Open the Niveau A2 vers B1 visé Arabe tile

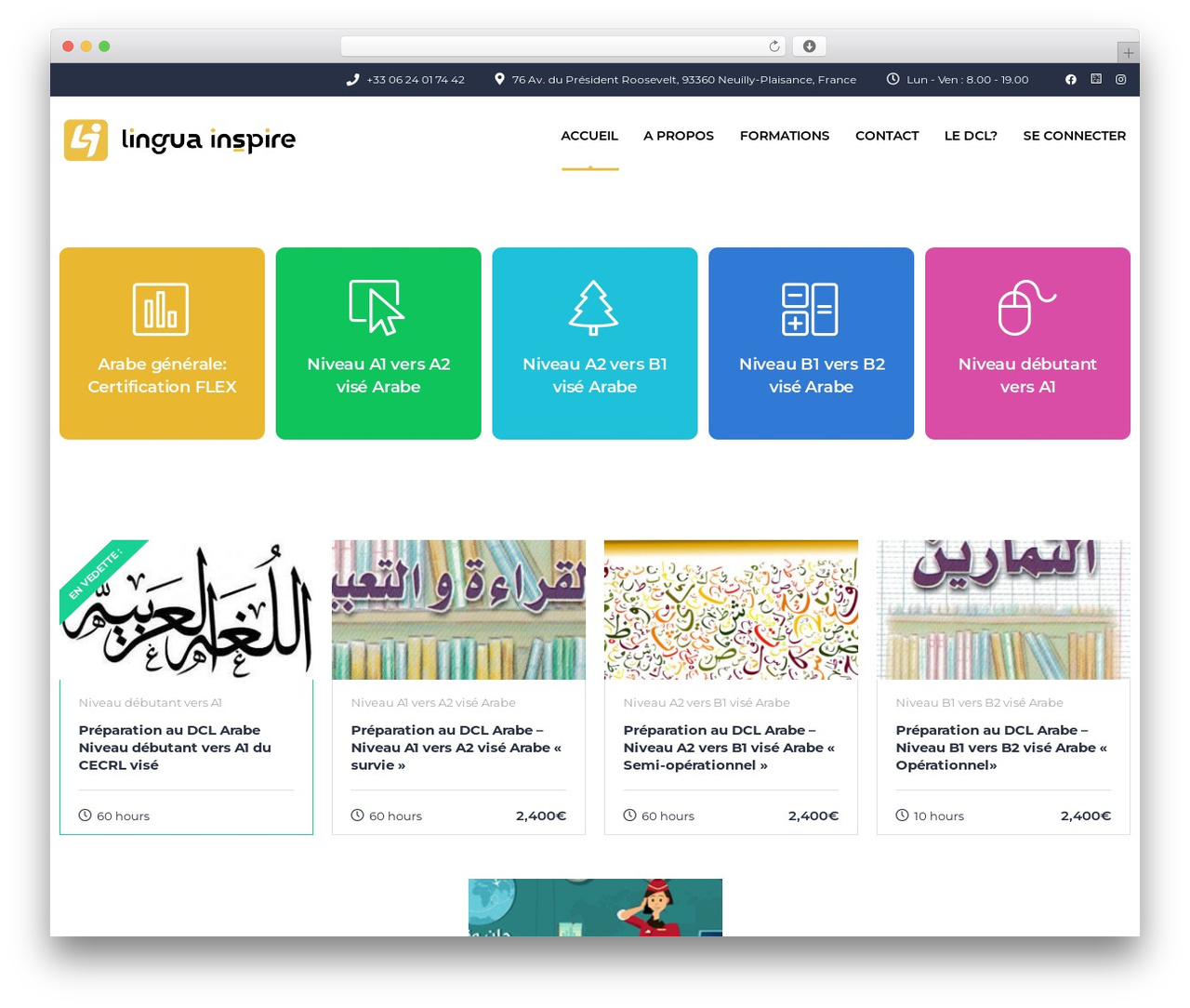(595, 343)
